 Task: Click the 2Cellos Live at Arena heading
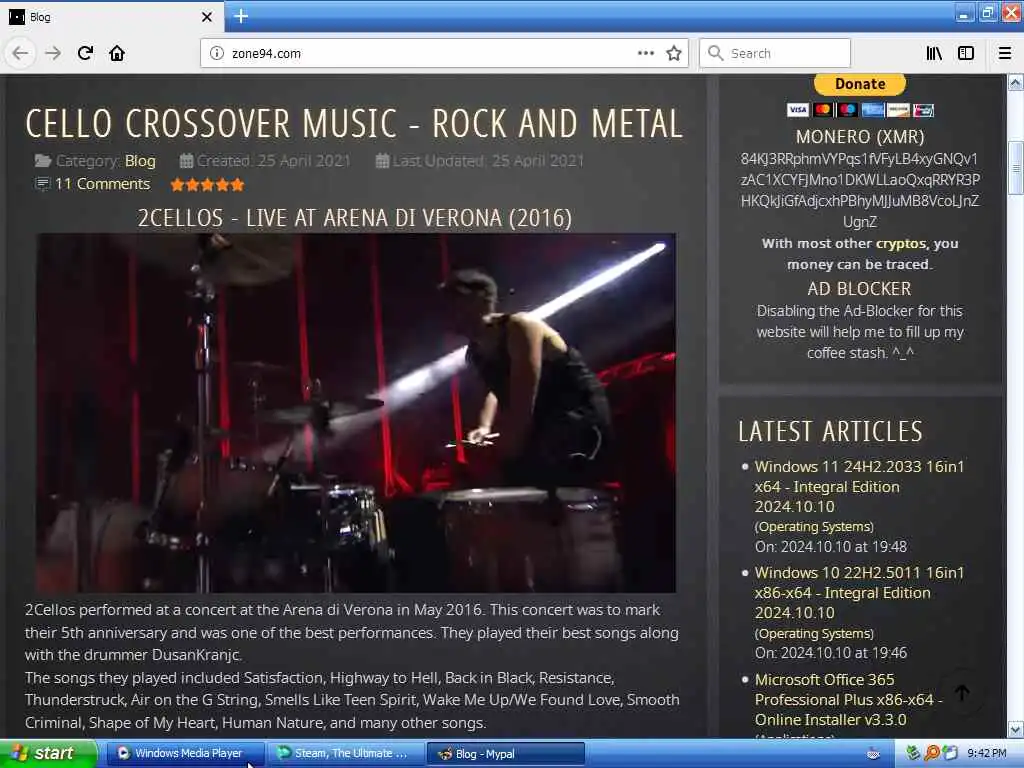pos(355,218)
